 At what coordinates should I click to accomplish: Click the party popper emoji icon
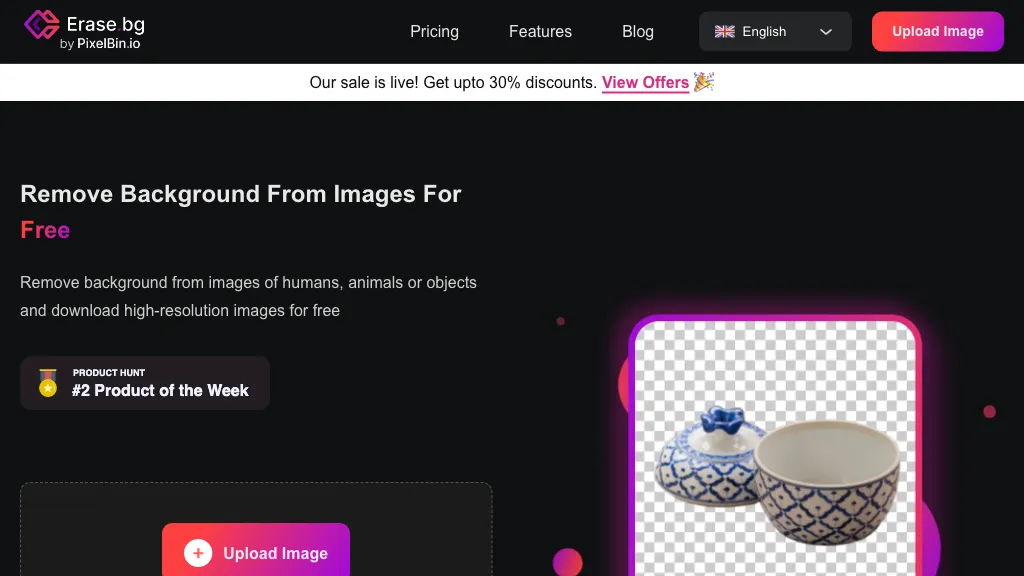[x=703, y=82]
